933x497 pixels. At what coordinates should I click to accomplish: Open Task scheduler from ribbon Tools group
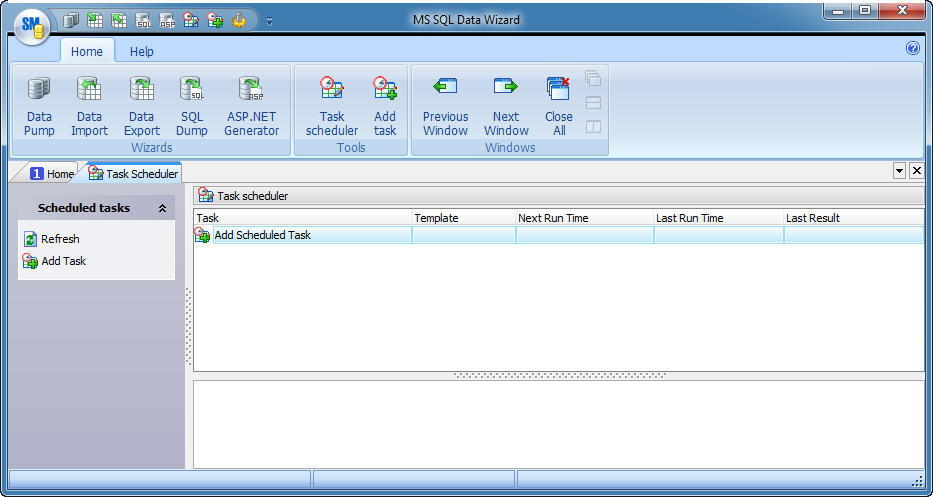click(x=331, y=107)
